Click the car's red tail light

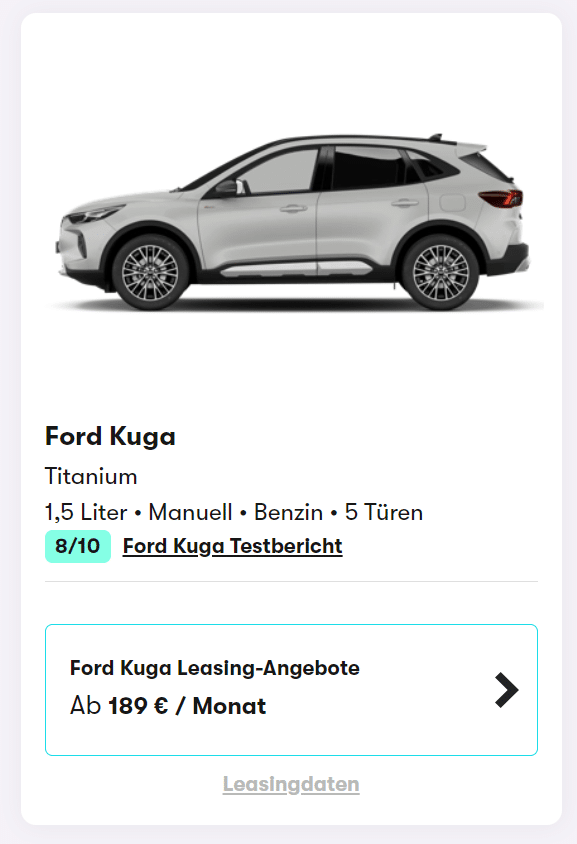(x=501, y=198)
